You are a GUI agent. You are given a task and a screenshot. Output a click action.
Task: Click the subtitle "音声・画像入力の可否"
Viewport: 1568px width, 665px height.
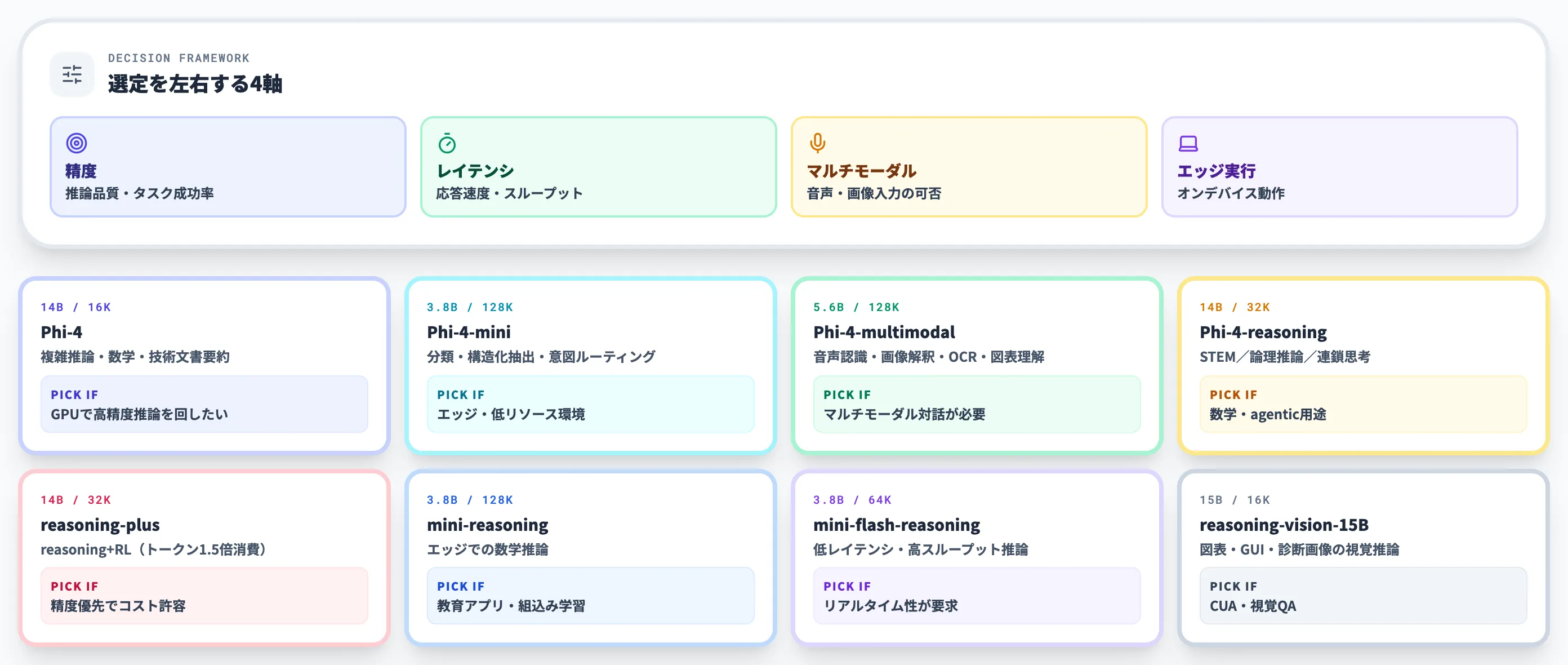coord(874,194)
